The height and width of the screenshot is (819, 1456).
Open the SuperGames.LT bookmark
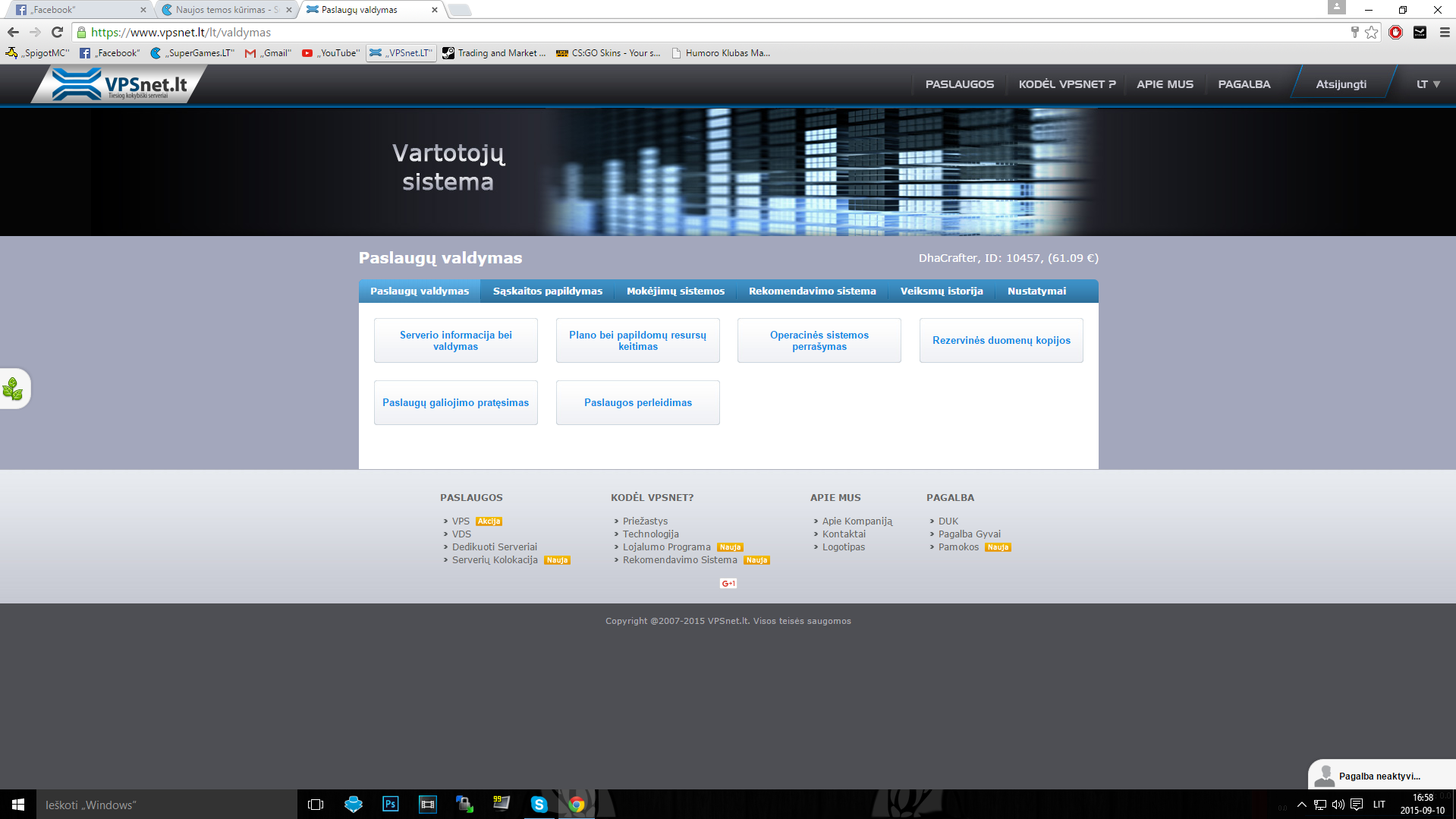pos(193,53)
